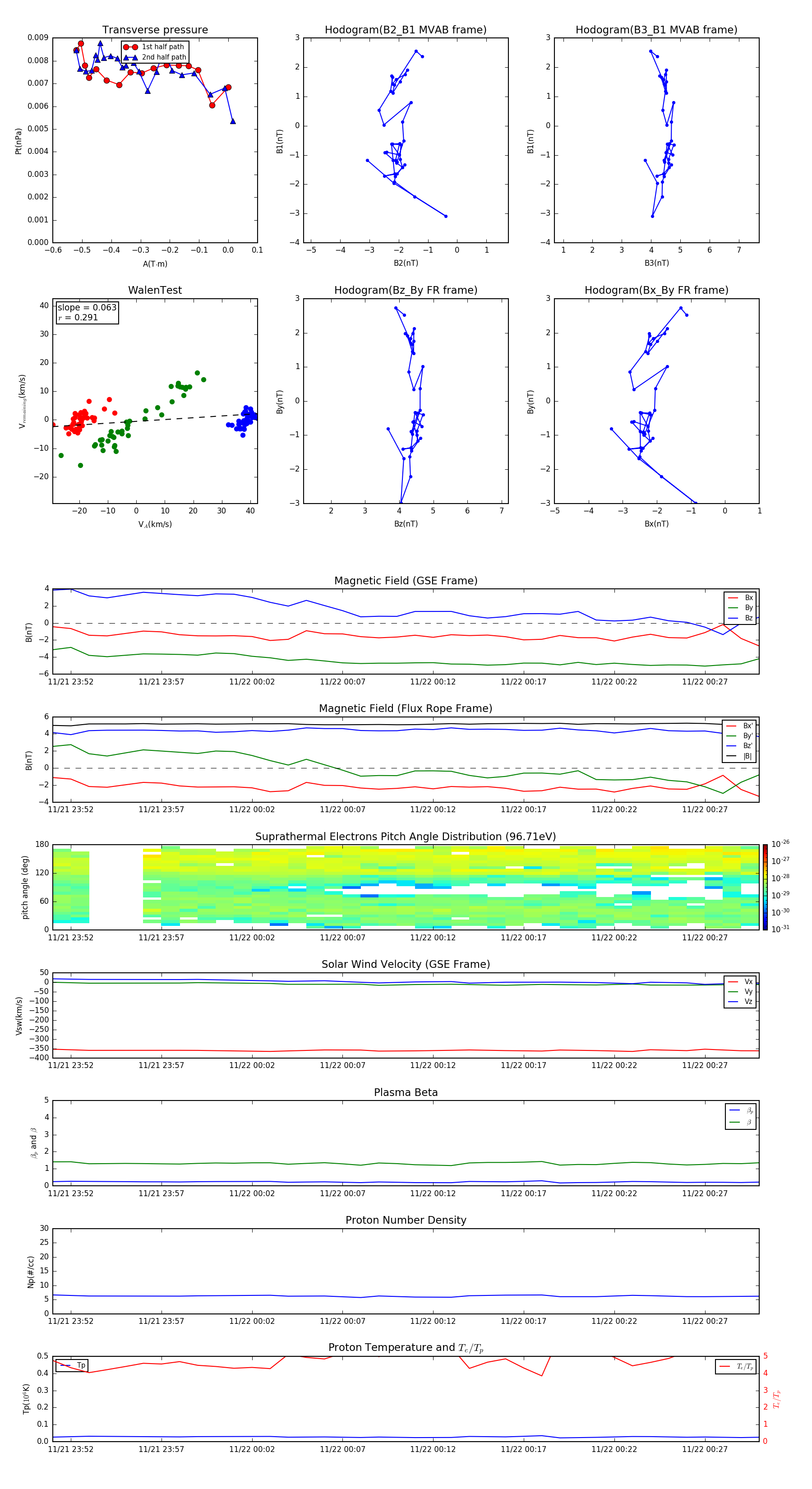Image resolution: width=812 pixels, height=1489 pixels.
Task: Click the Proton Temperature and Te/Tp title
Action: click(x=406, y=1349)
